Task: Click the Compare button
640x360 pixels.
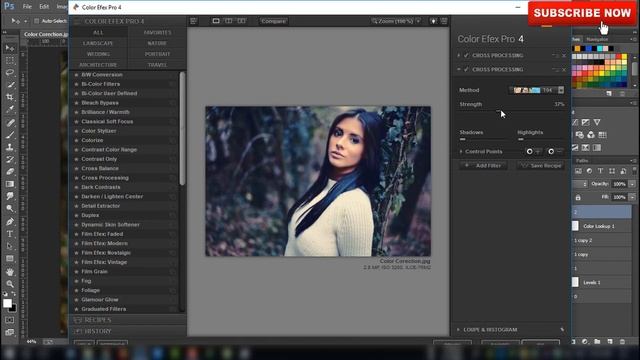Action: (x=273, y=21)
